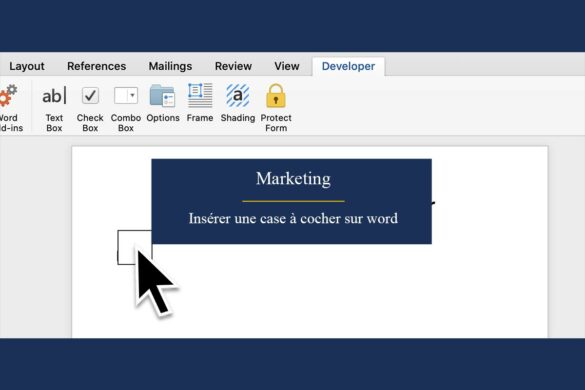This screenshot has height=390, width=585.
Task: Switch to the Layout tab
Action: click(x=27, y=66)
